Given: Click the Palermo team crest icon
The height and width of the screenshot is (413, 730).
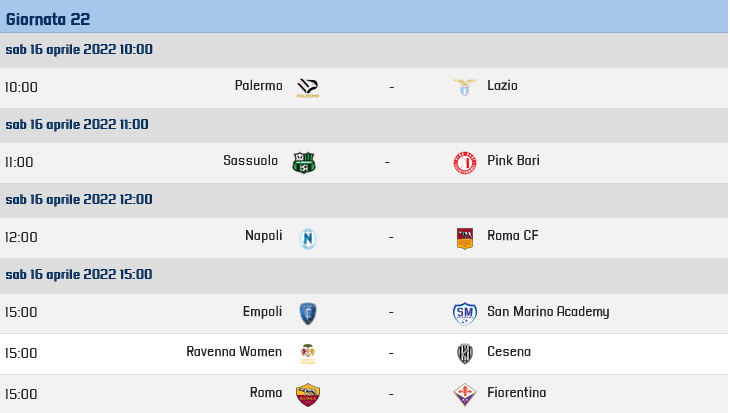Looking at the screenshot, I should [308, 88].
